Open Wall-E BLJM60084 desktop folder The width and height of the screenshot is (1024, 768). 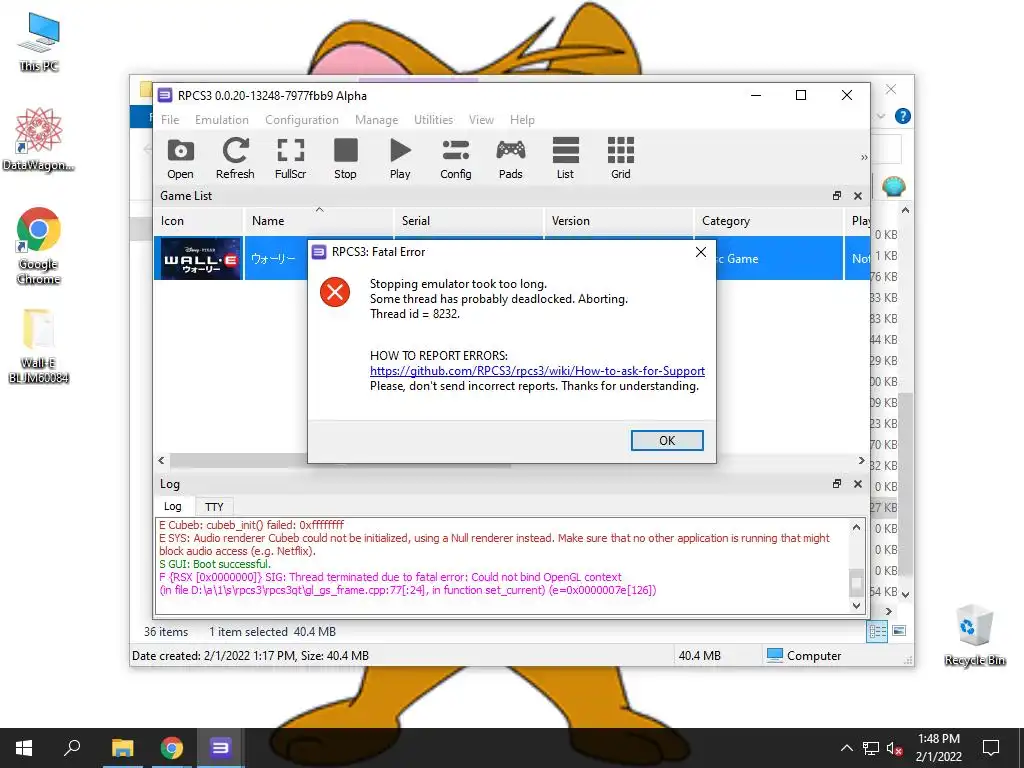point(39,346)
